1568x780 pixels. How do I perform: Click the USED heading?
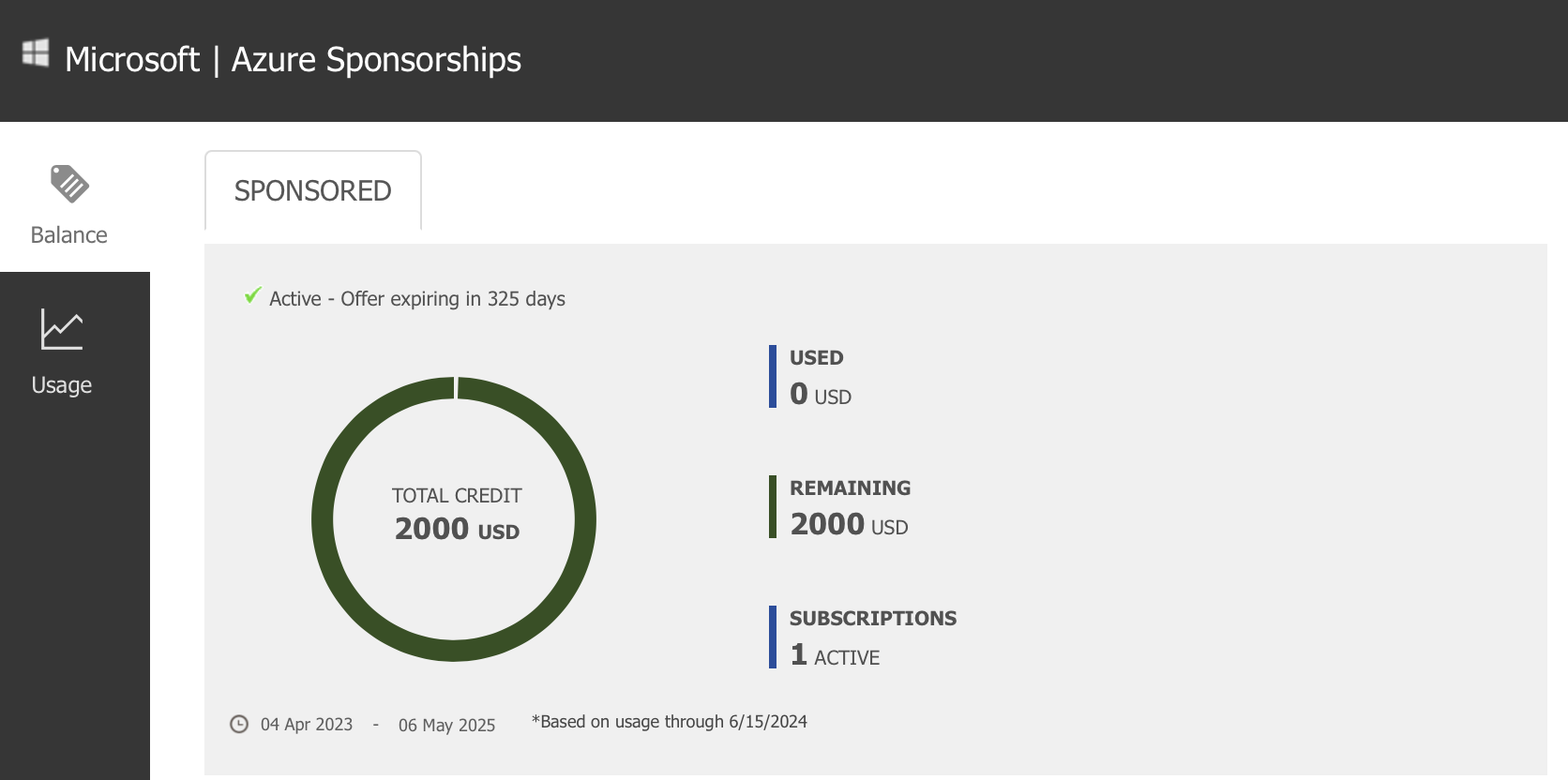point(816,357)
